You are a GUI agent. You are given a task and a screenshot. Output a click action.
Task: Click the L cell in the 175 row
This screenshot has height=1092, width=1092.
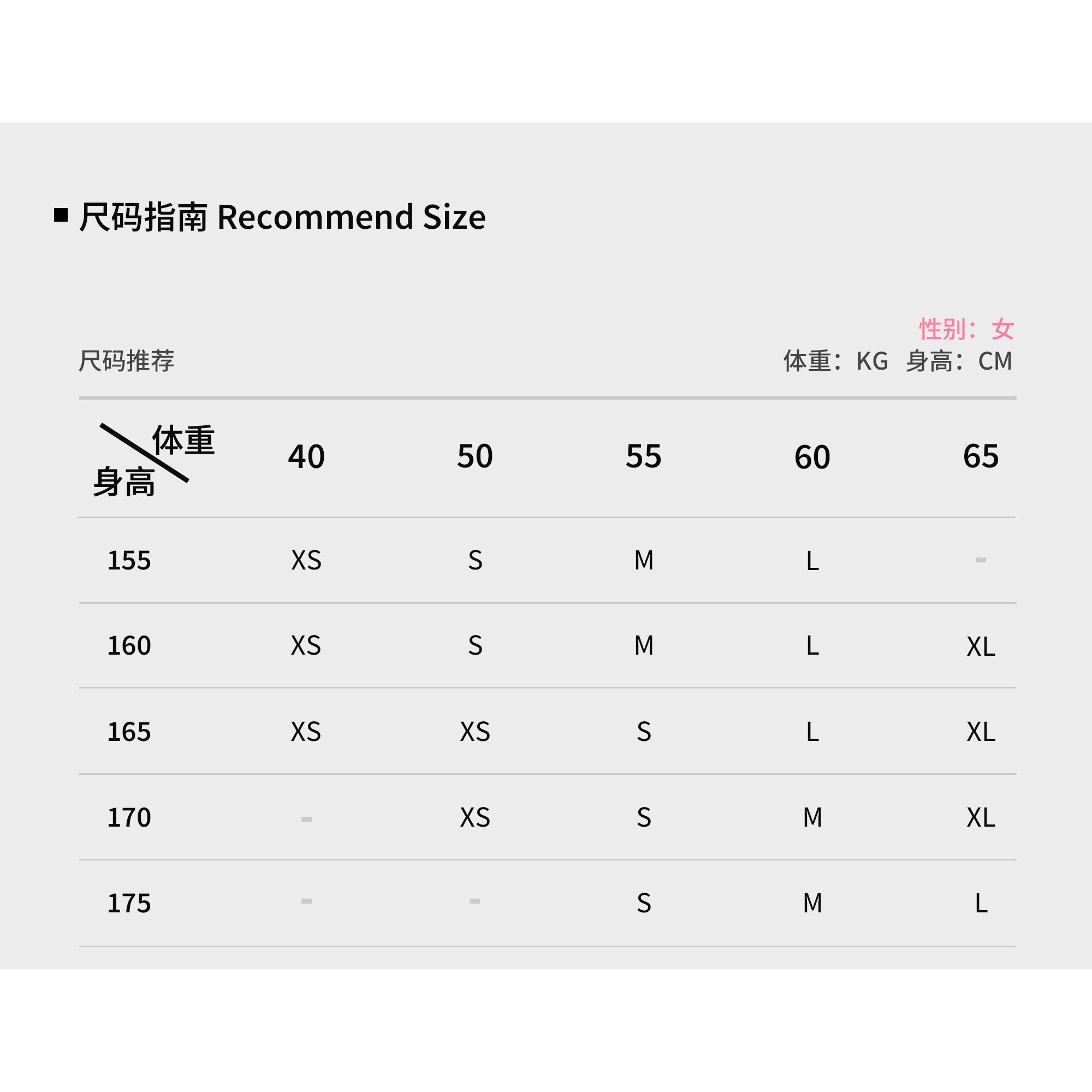pyautogui.click(x=981, y=903)
